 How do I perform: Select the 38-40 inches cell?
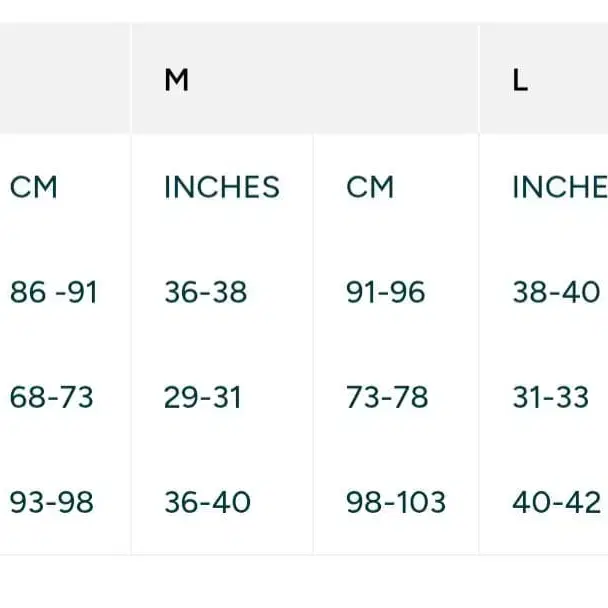[556, 293]
